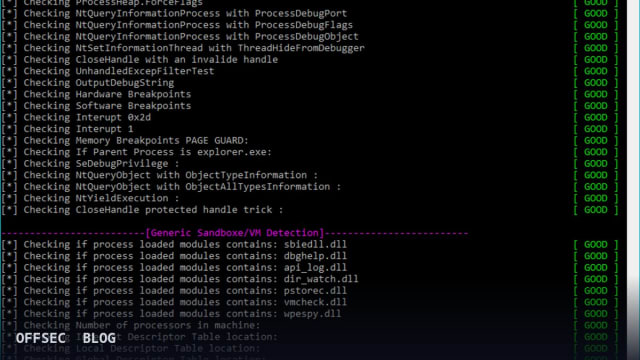Select the NtYieldExecution check line
Viewport: 640px width, 360px height.
pos(91,198)
